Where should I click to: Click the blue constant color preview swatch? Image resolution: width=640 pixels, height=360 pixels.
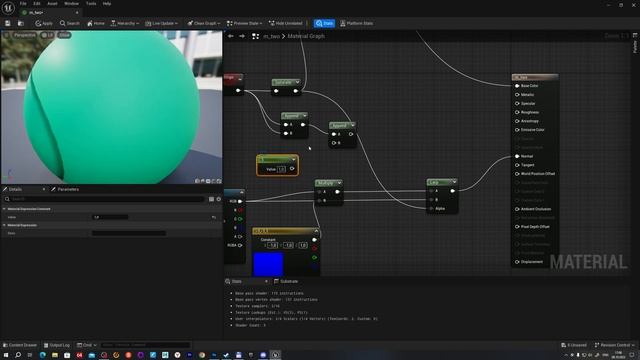(268, 264)
